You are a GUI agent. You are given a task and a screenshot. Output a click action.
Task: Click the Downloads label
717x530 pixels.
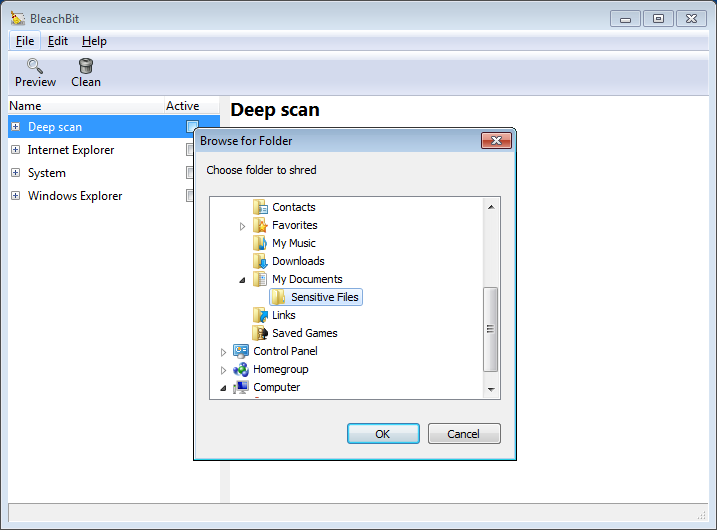pyautogui.click(x=298, y=261)
